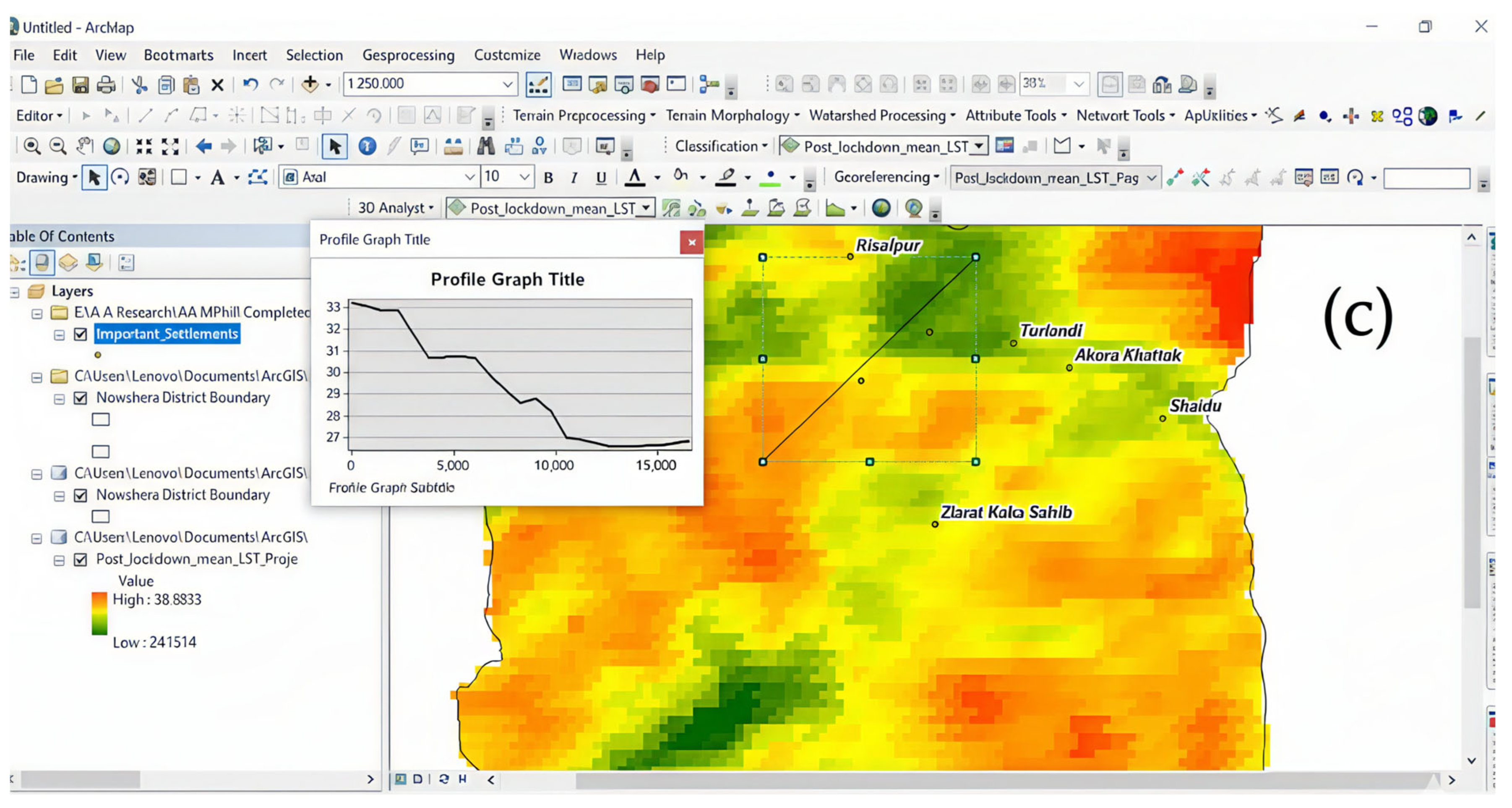The height and width of the screenshot is (808, 1512).
Task: Click the Undo arrow icon
Action: tap(250, 84)
